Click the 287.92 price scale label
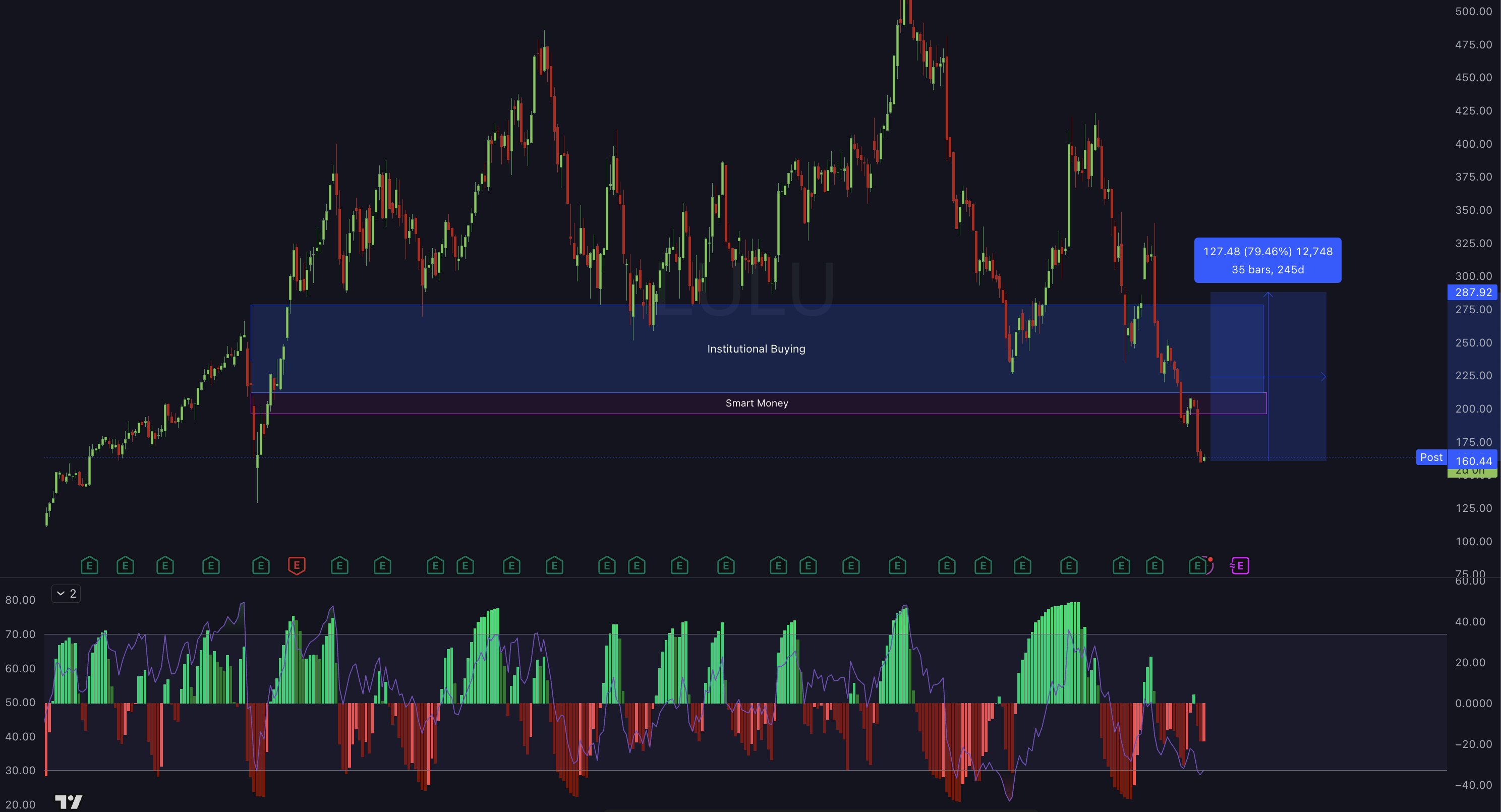The width and height of the screenshot is (1501, 812). pyautogui.click(x=1473, y=293)
